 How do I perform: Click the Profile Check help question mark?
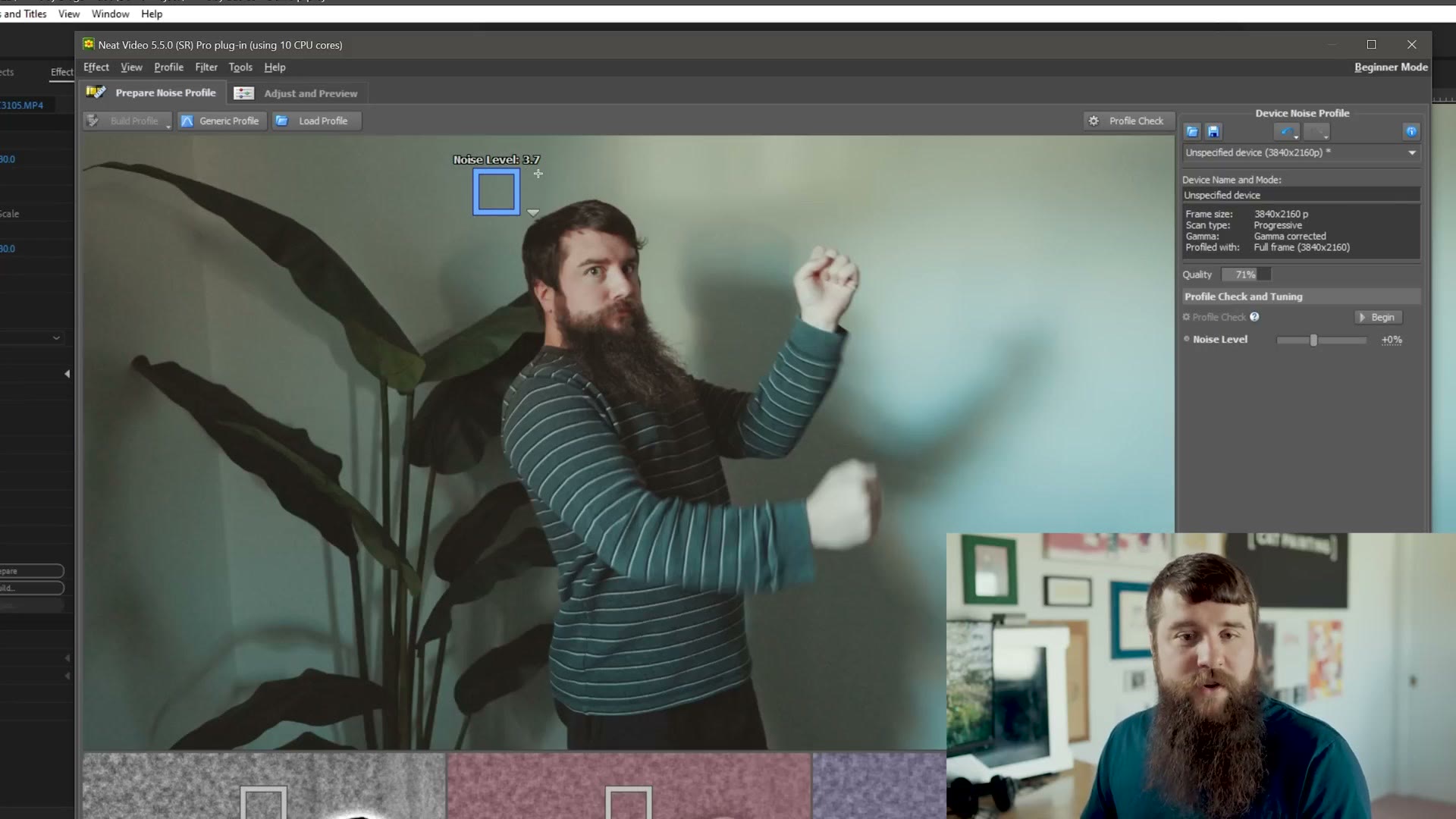coord(1254,317)
